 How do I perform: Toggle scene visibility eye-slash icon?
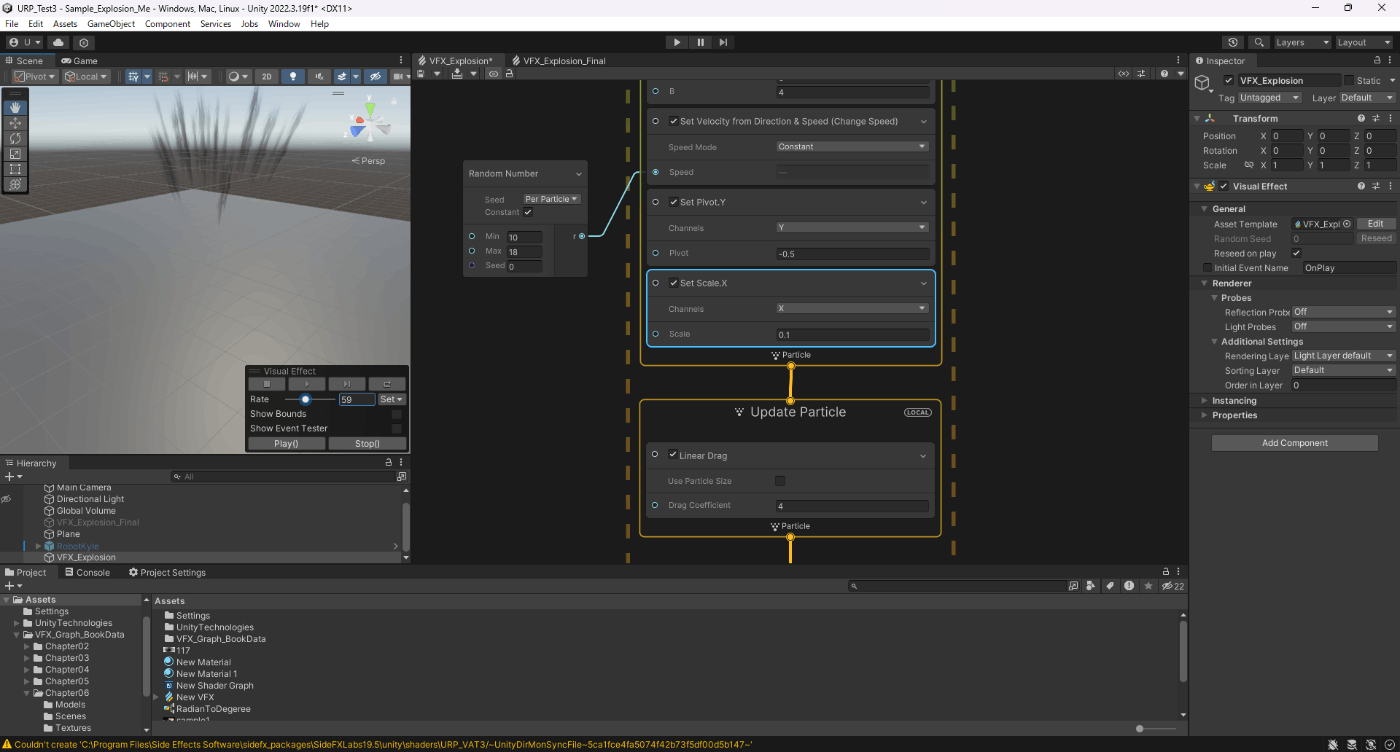[375, 76]
